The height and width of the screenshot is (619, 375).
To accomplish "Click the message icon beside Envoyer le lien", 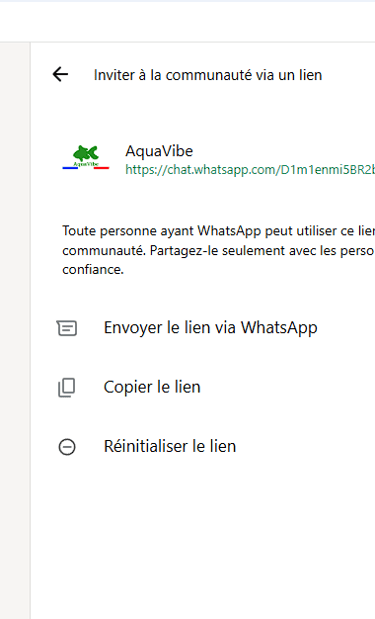I will (67, 328).
